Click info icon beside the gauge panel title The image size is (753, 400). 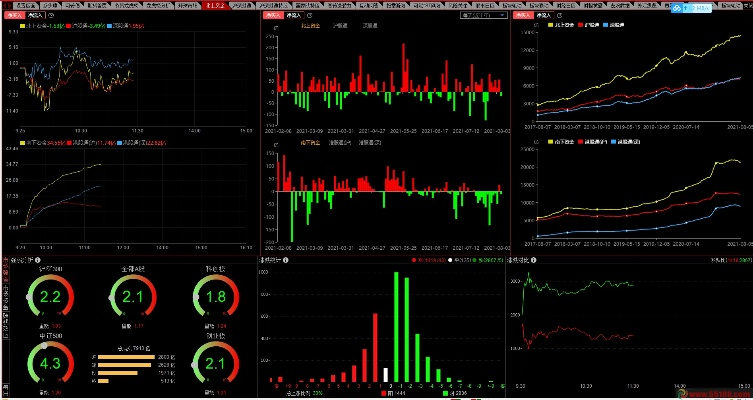pyautogui.click(x=39, y=260)
